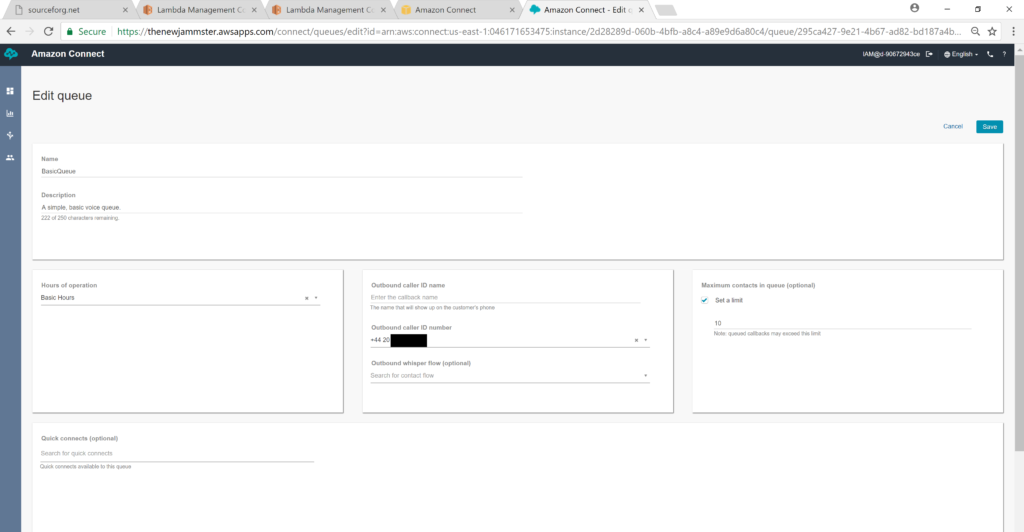Clear the outbound caller ID number with x
This screenshot has width=1024, height=532.
pyautogui.click(x=636, y=340)
